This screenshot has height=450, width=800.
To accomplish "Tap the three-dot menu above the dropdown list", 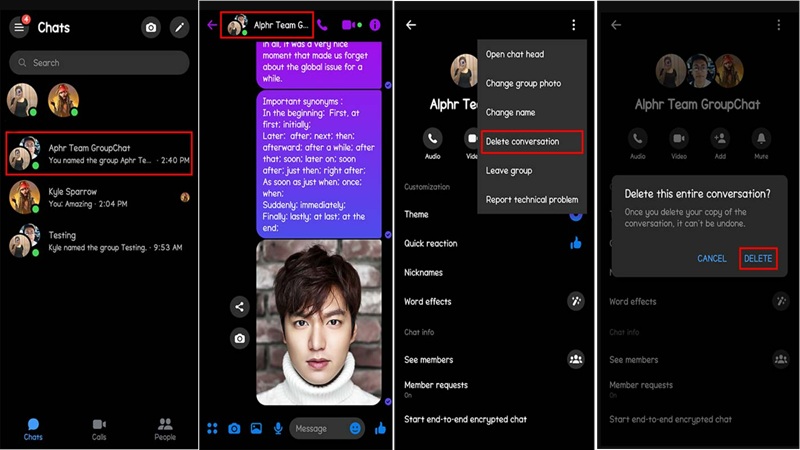I will (573, 25).
